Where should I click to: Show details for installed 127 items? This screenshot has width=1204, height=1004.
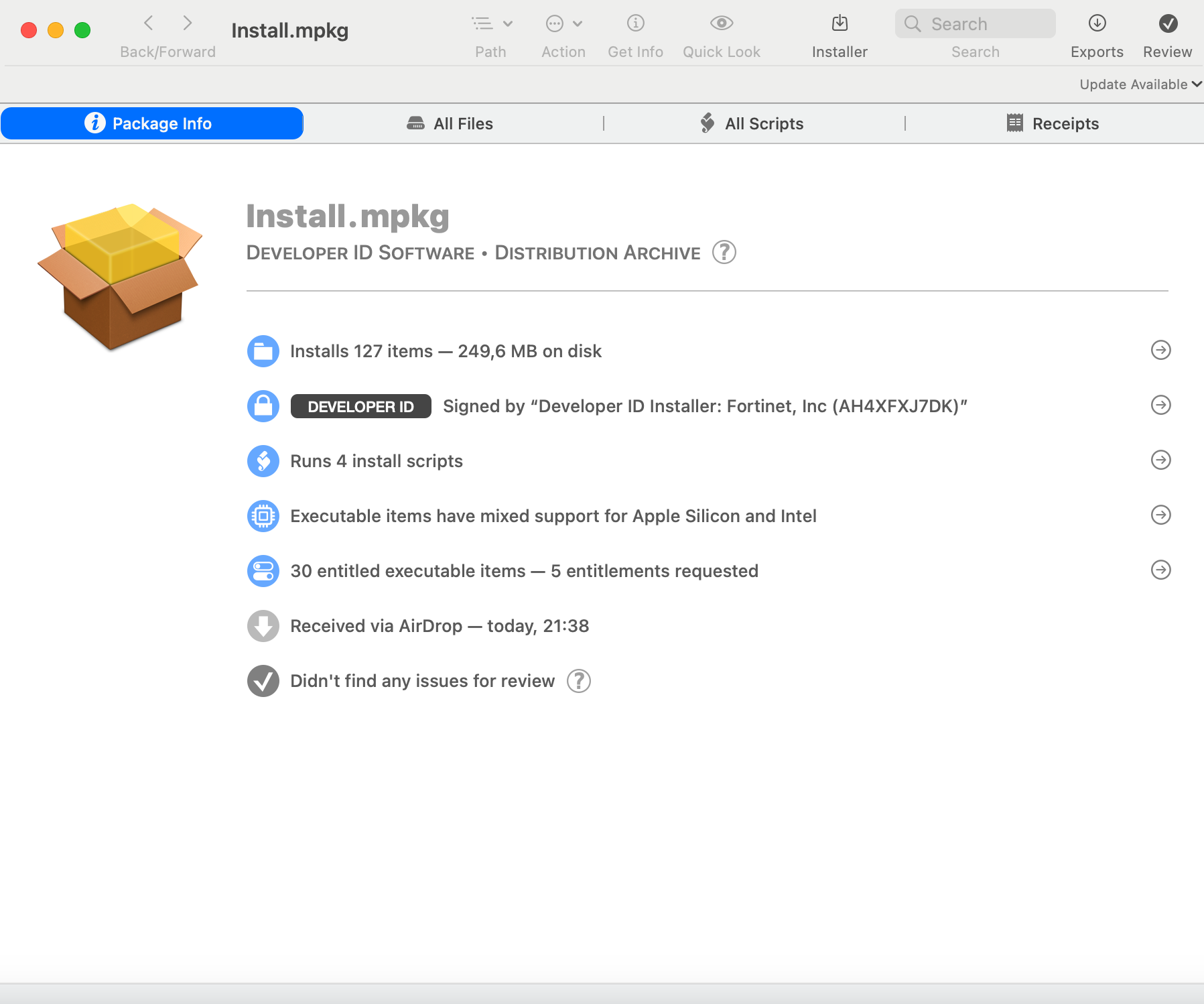pos(1160,351)
